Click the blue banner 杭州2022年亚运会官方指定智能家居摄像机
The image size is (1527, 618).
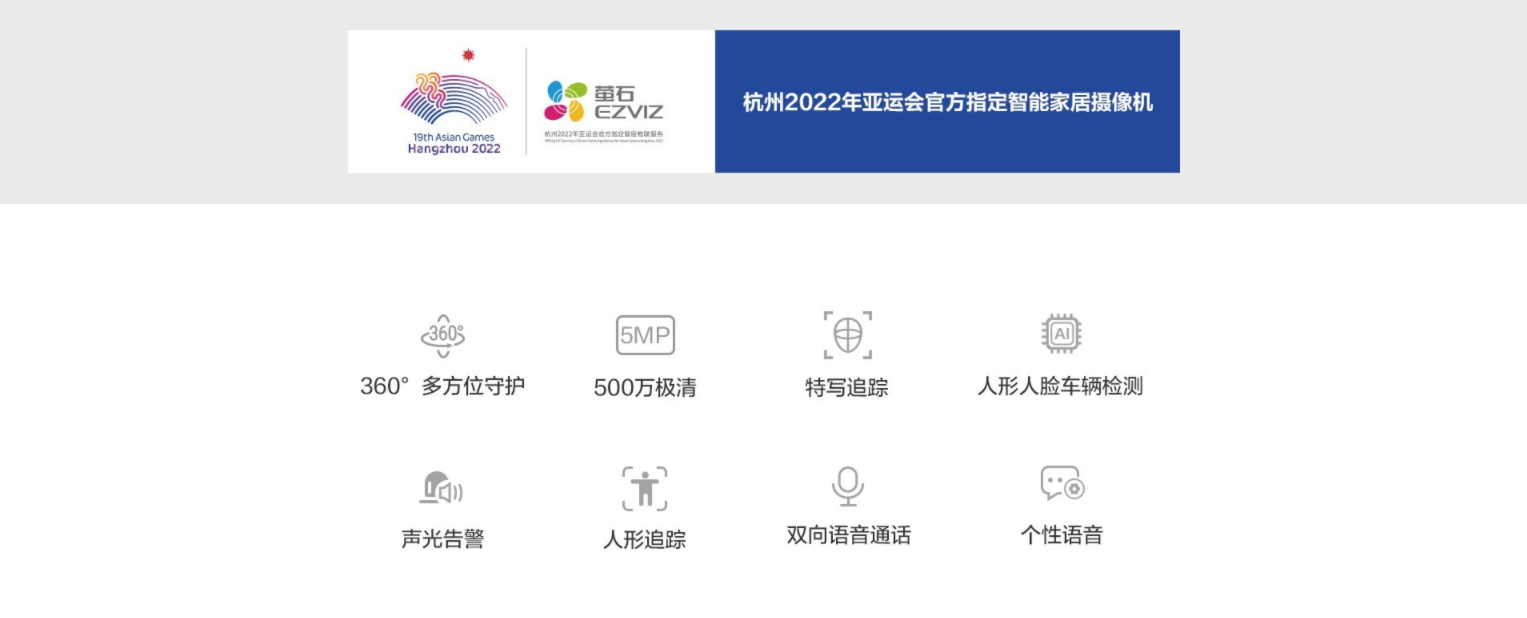coord(947,102)
